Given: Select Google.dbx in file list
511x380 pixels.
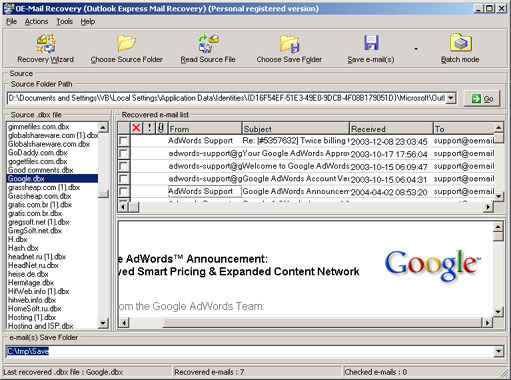Looking at the screenshot, I should pyautogui.click(x=52, y=179).
